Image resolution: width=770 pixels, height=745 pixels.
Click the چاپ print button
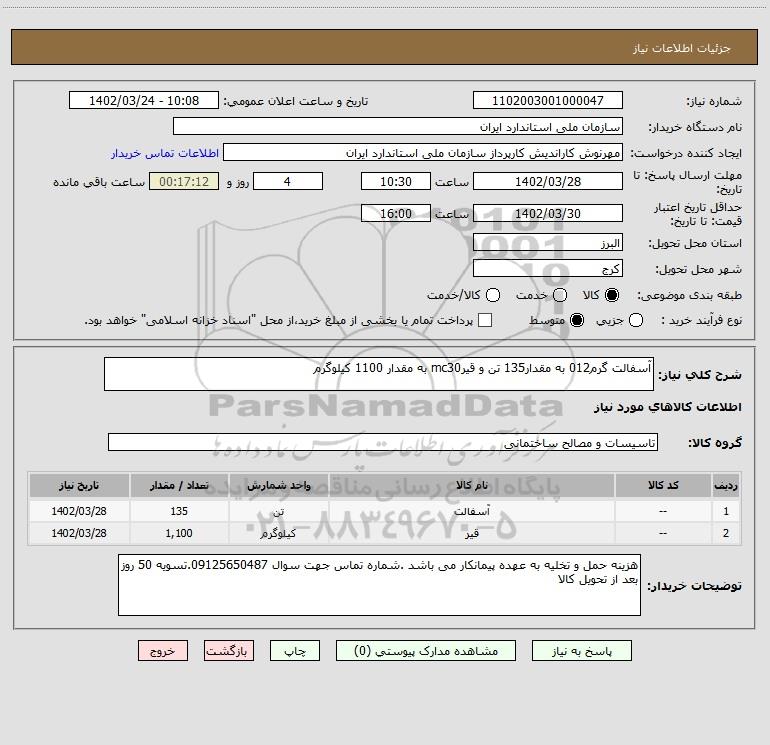[295, 651]
